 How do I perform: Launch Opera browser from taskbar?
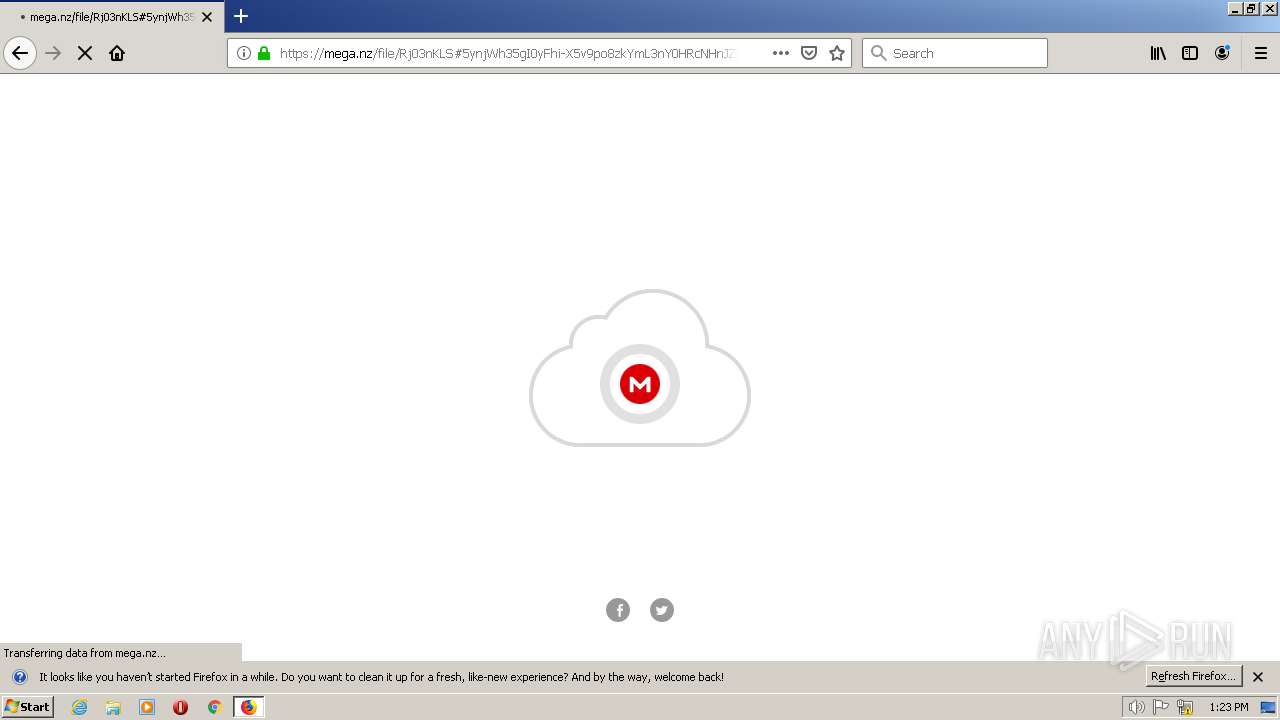click(180, 707)
